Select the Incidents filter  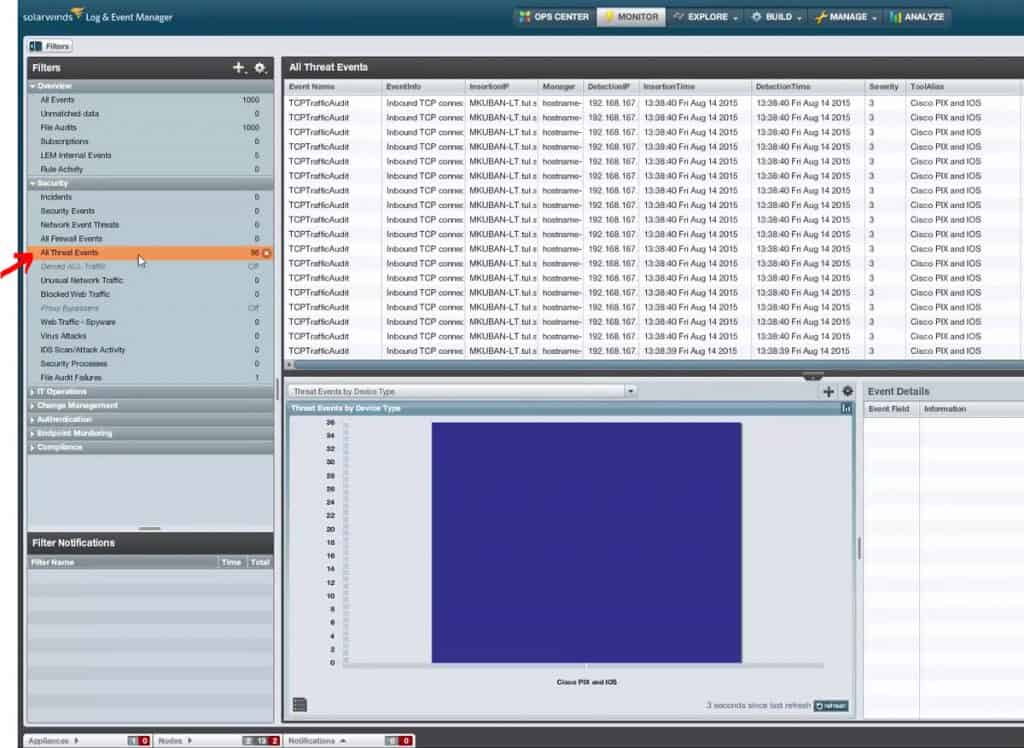pyautogui.click(x=150, y=197)
